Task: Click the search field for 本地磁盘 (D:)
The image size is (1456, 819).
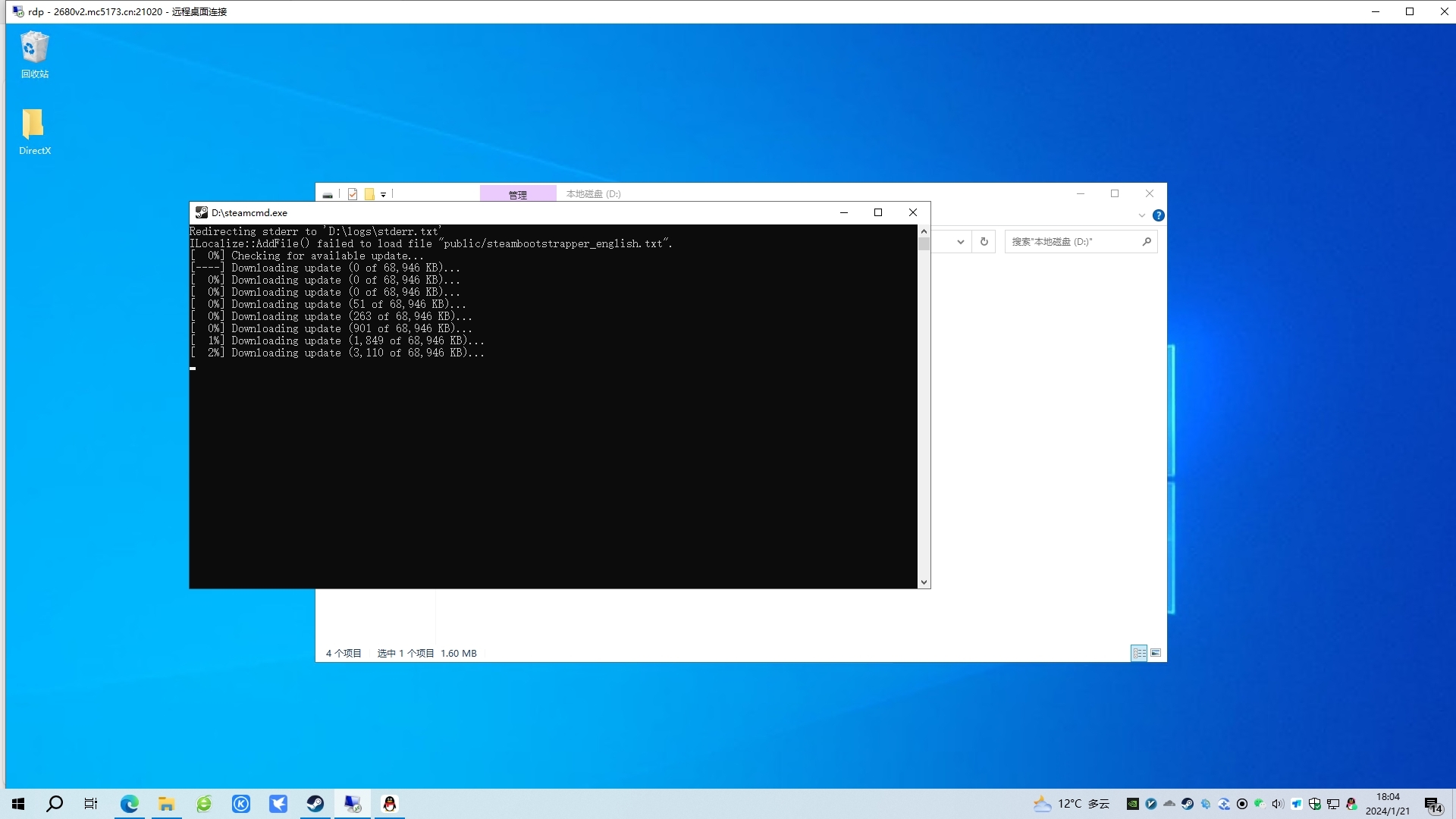Action: [1073, 242]
